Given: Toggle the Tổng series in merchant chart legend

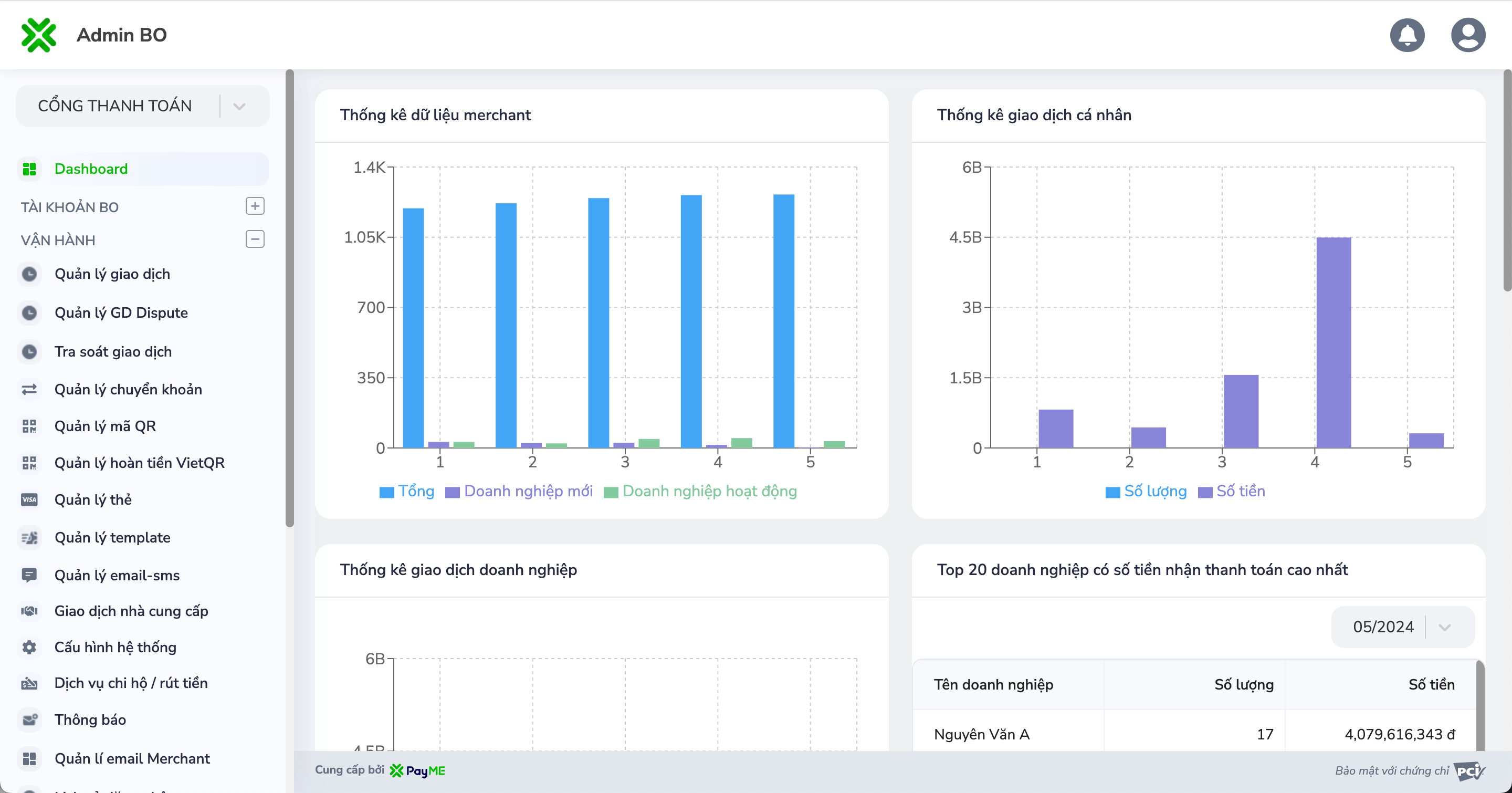Looking at the screenshot, I should tap(407, 492).
